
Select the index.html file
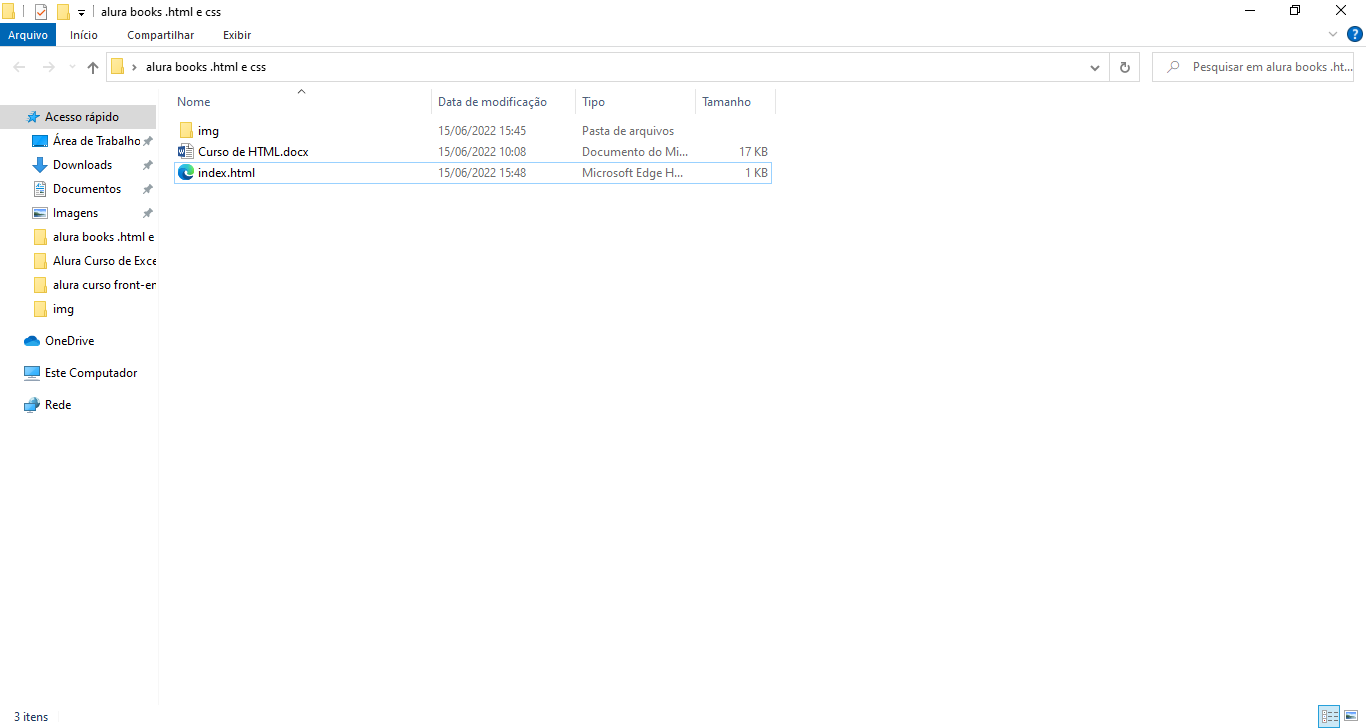click(x=472, y=173)
